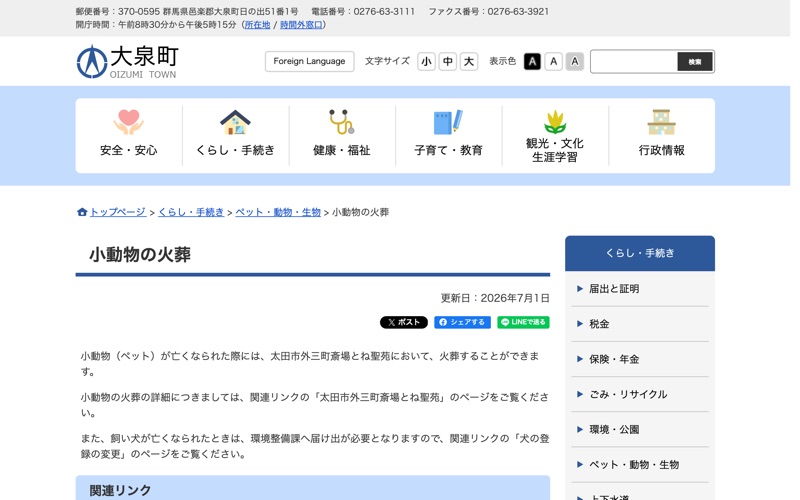Send page via LINEで送る button
This screenshot has width=800, height=500.
point(523,322)
